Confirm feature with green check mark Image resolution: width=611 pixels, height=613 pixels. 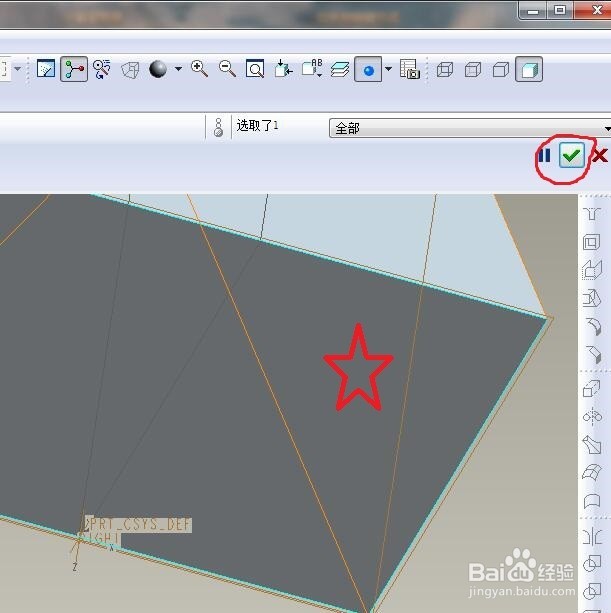point(572,155)
